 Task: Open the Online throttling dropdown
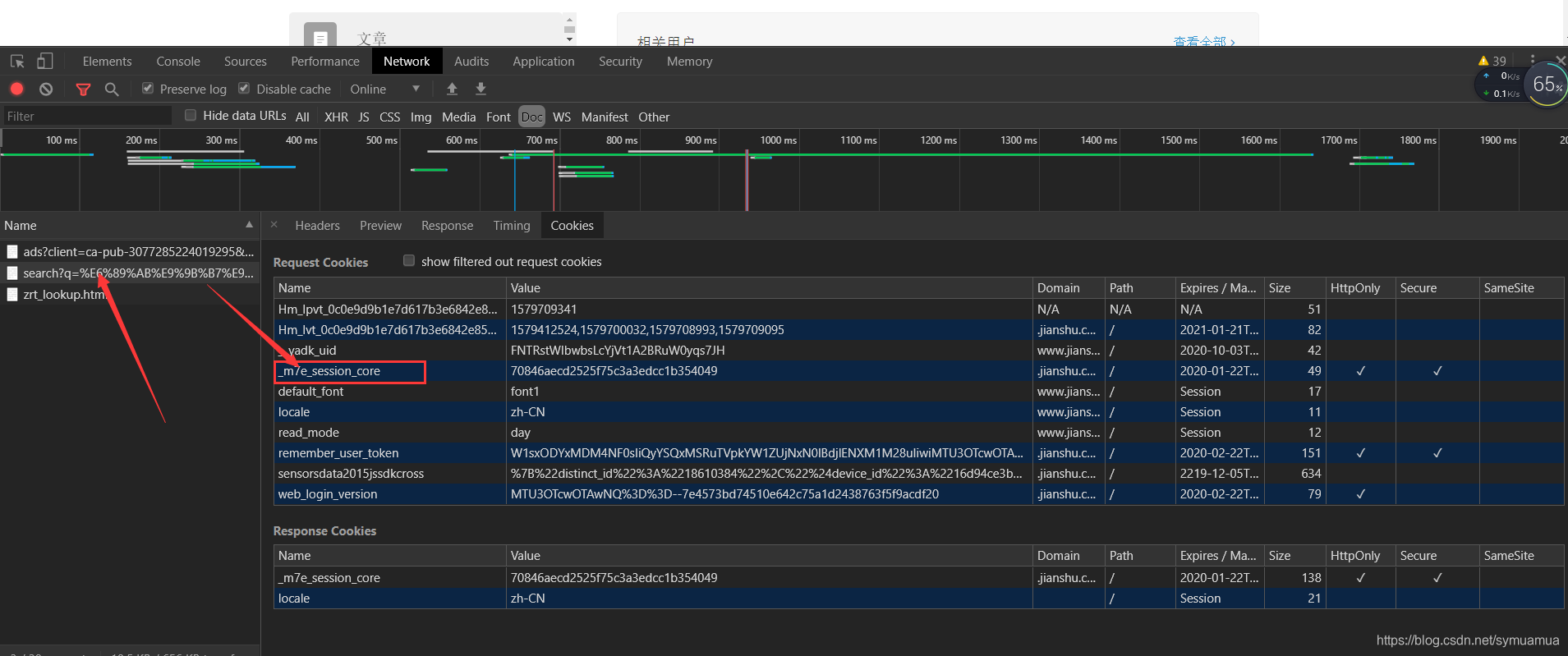click(384, 89)
